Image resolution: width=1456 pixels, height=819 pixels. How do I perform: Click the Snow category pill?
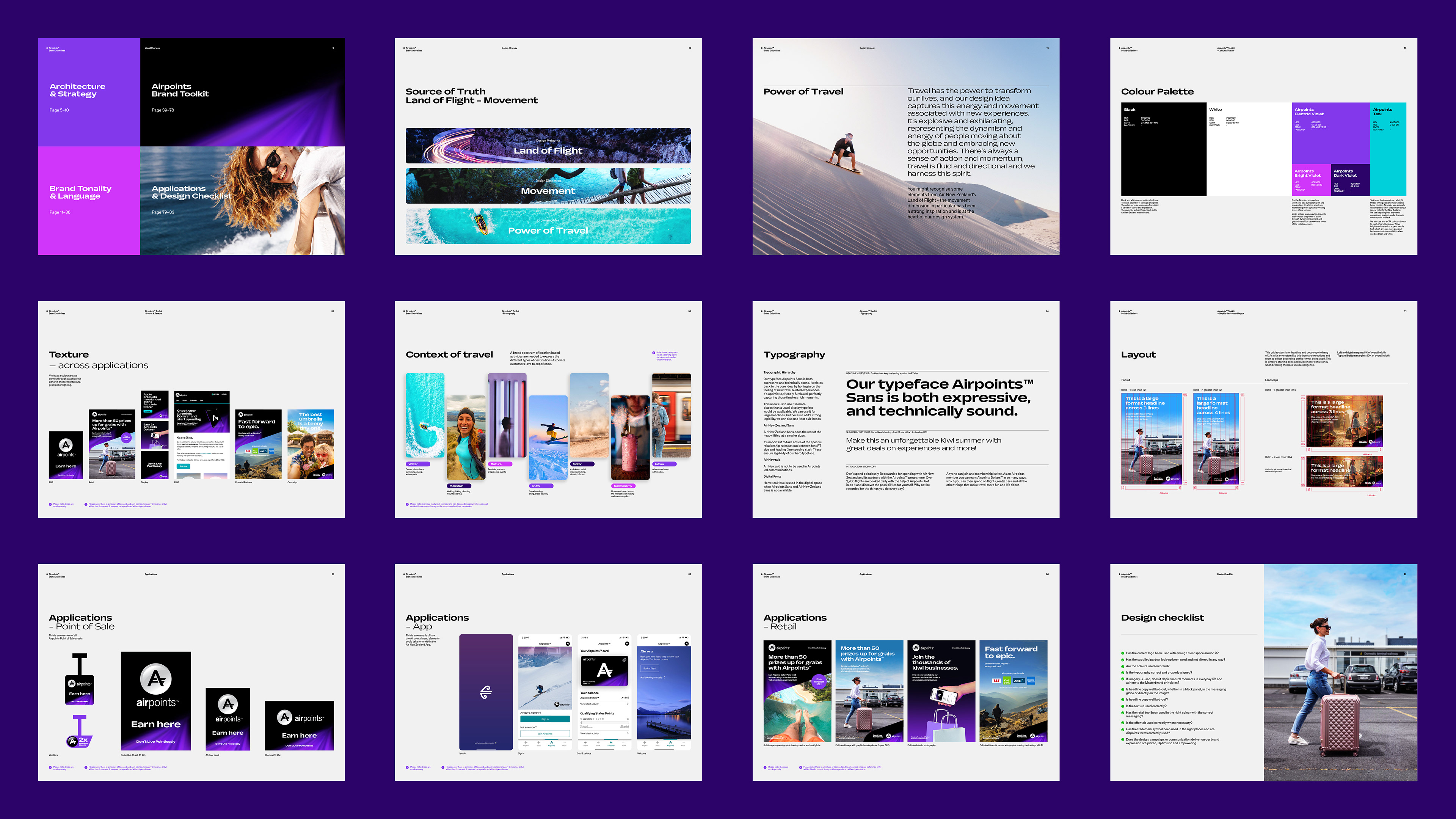coord(541,485)
